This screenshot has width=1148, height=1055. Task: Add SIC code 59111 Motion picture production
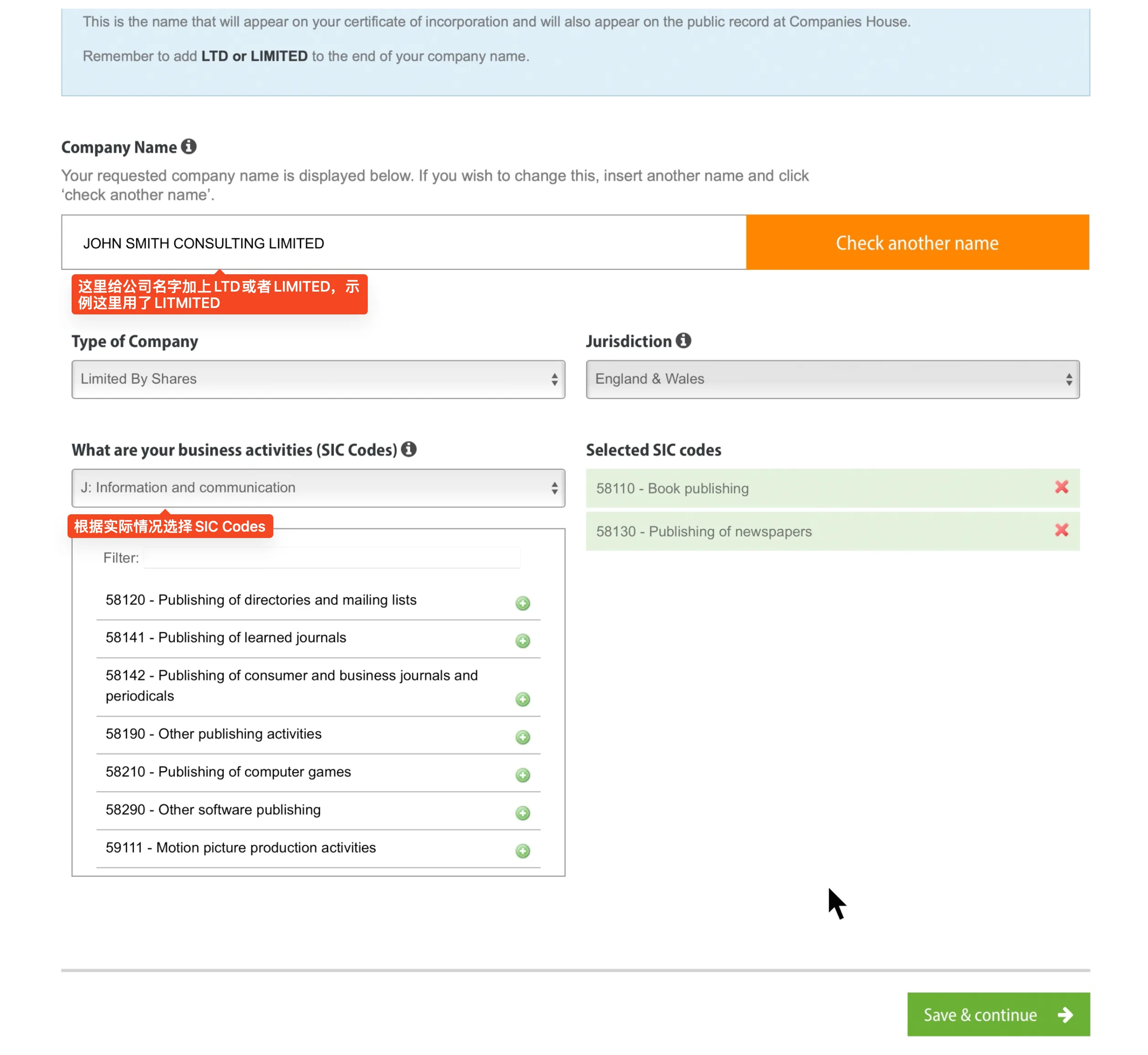[522, 851]
